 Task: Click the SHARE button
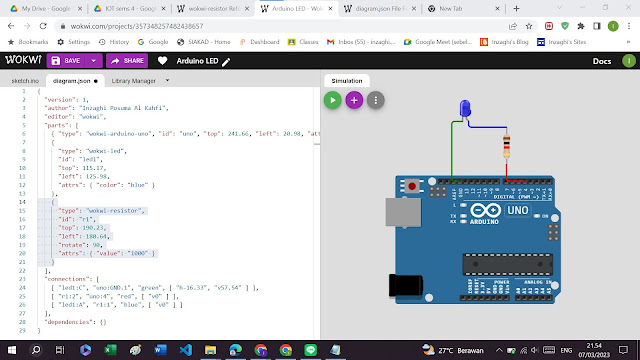pyautogui.click(x=127, y=61)
